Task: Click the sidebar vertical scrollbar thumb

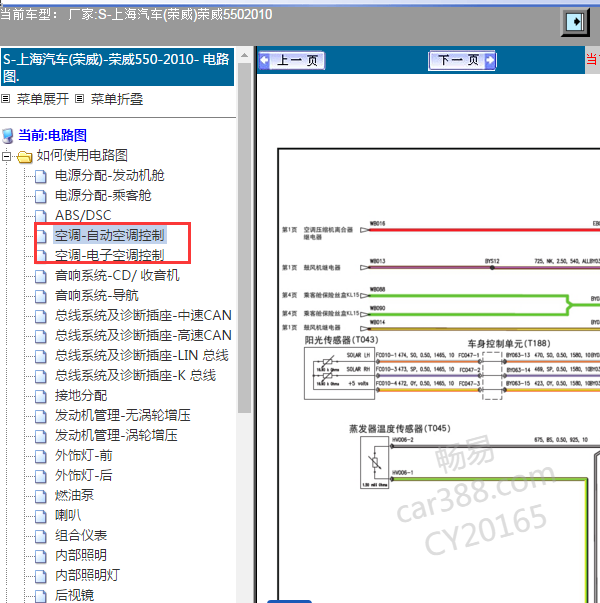Action: [244, 238]
